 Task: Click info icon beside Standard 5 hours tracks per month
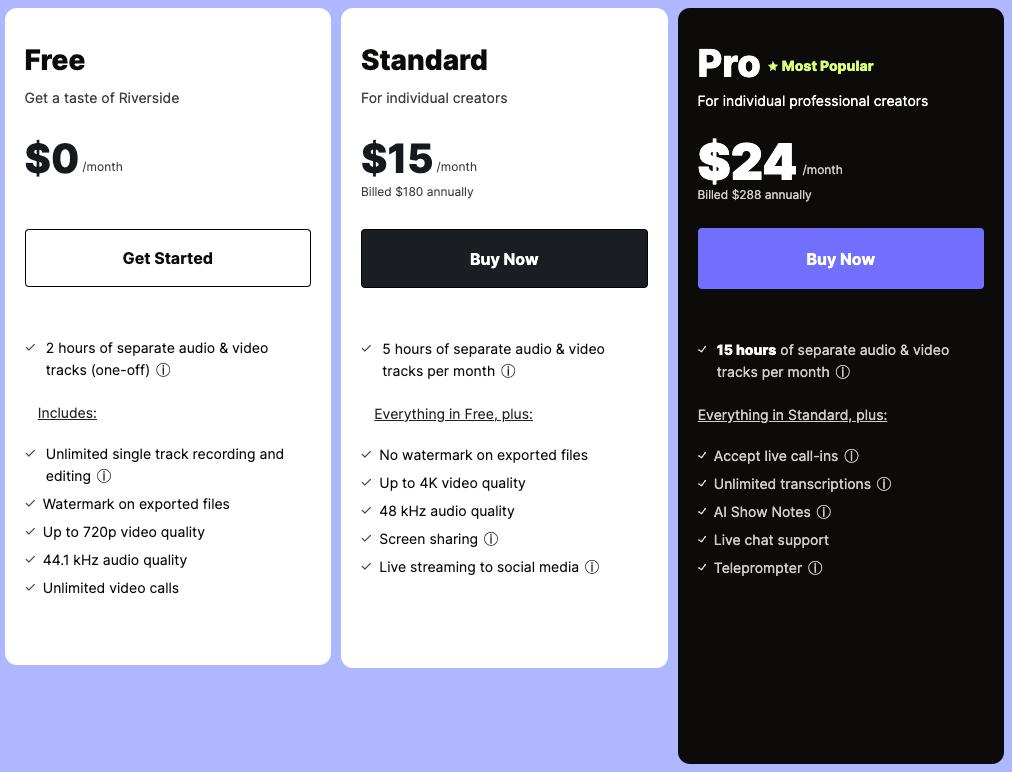508,371
